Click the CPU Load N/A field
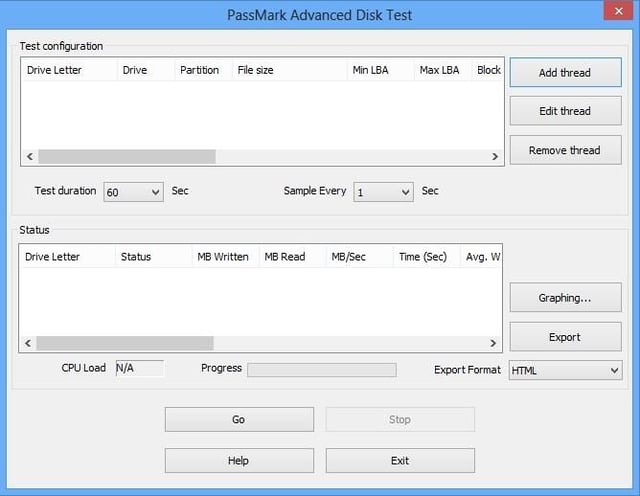The image size is (640, 496). pos(140,368)
